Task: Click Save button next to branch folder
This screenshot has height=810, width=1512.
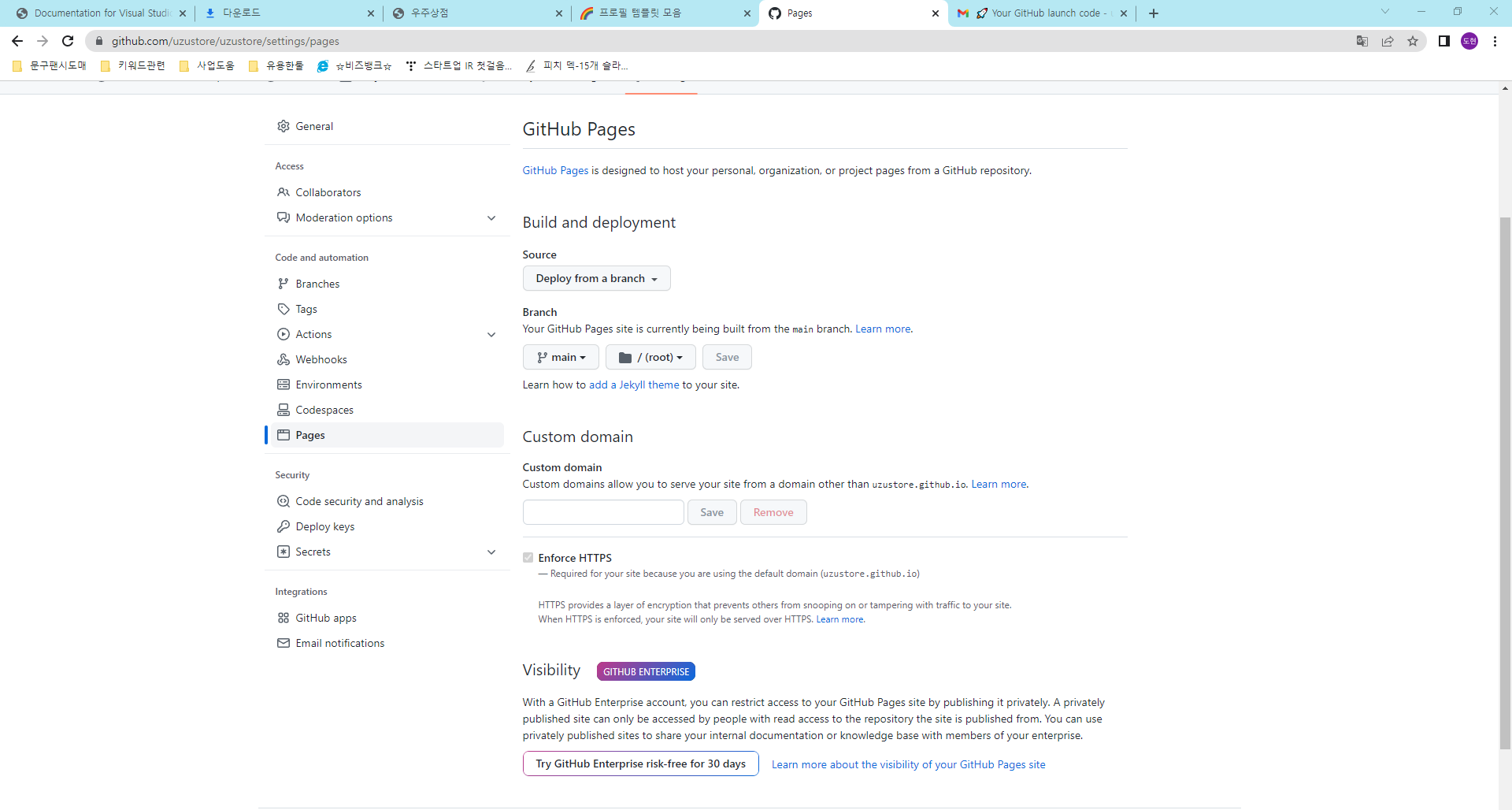Action: [x=727, y=357]
